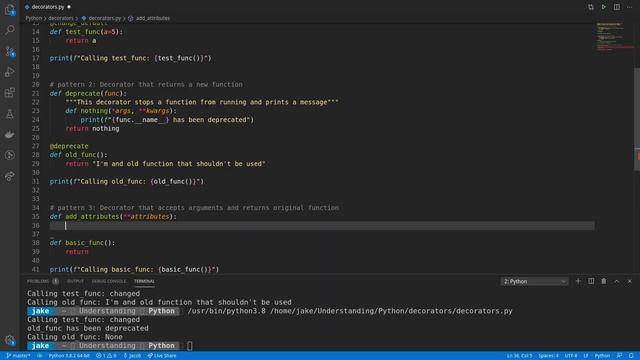Select Python 3.8.2 64-bit interpreter in status bar
Screen dimensions: 640x360
point(69,356)
